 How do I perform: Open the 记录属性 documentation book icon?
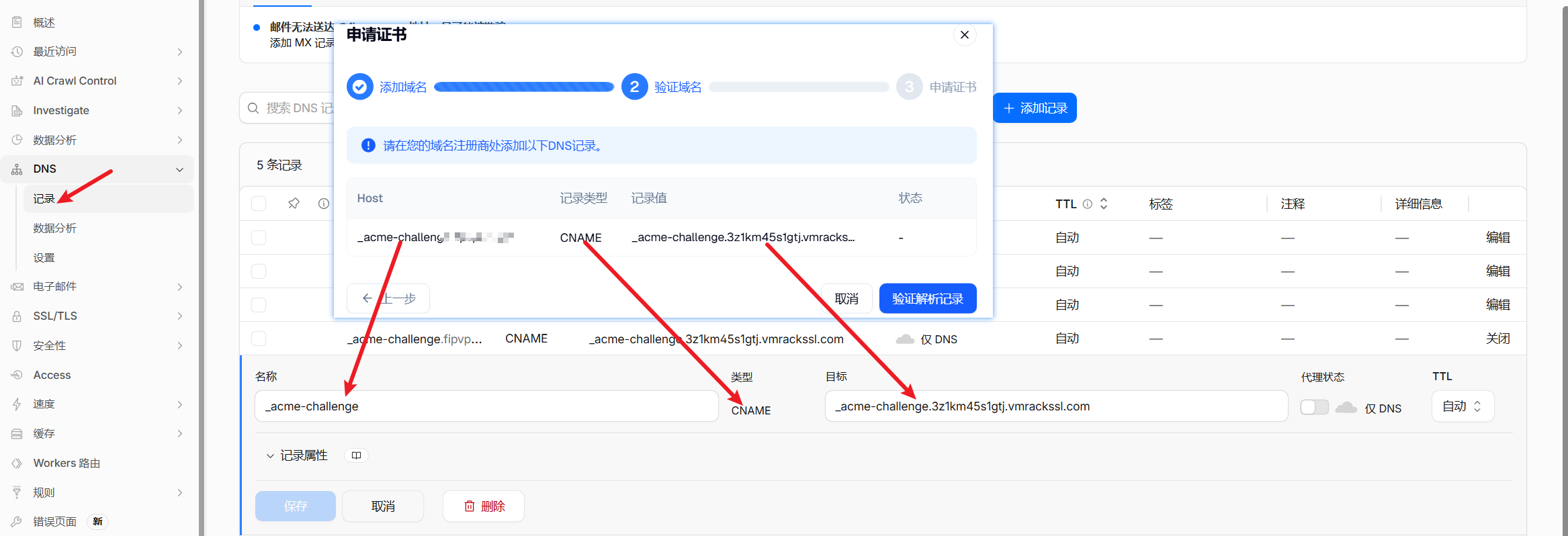[356, 455]
